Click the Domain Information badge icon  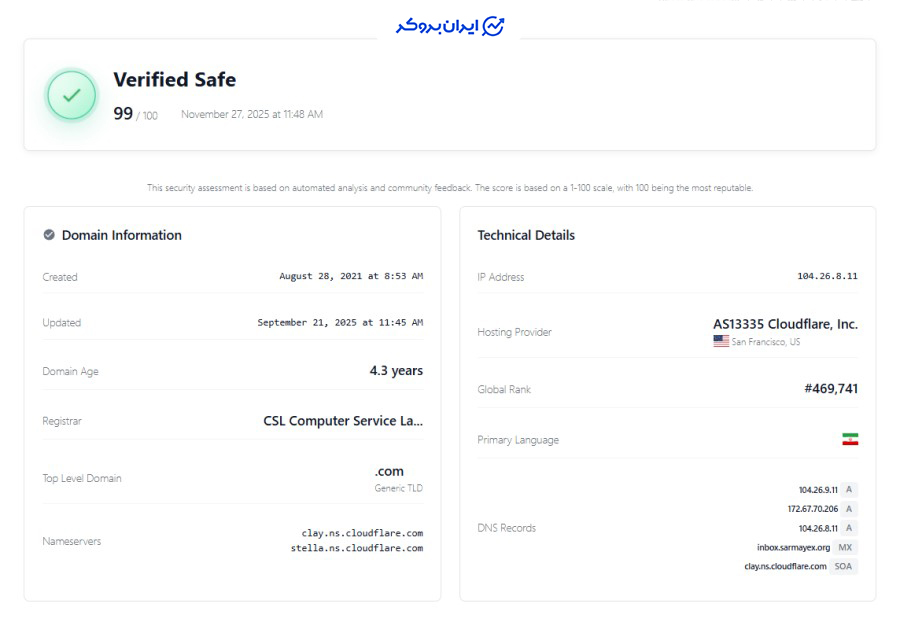(49, 235)
